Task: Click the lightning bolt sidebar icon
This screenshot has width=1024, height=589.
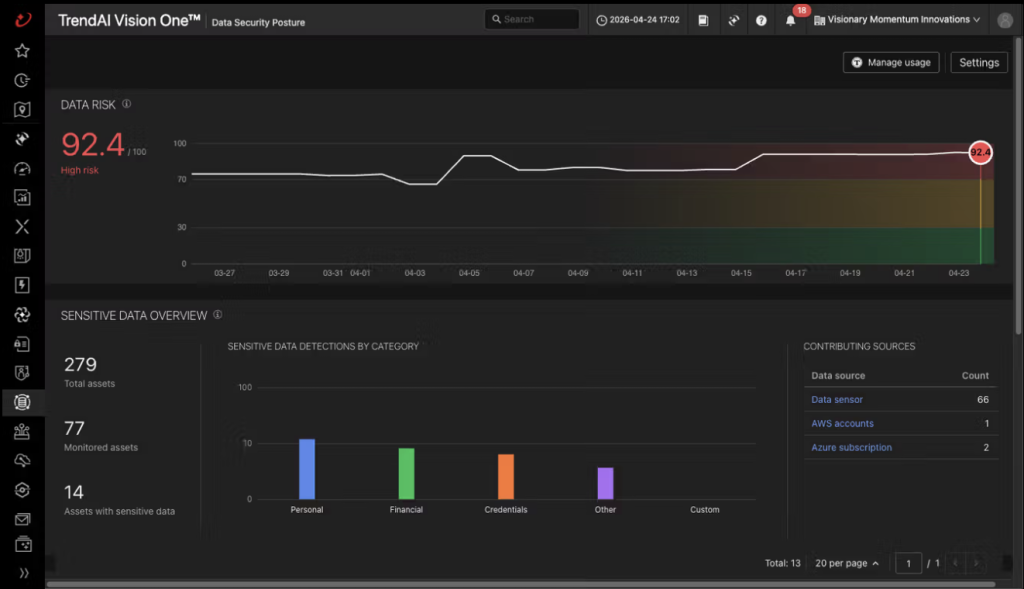Action: (22, 285)
